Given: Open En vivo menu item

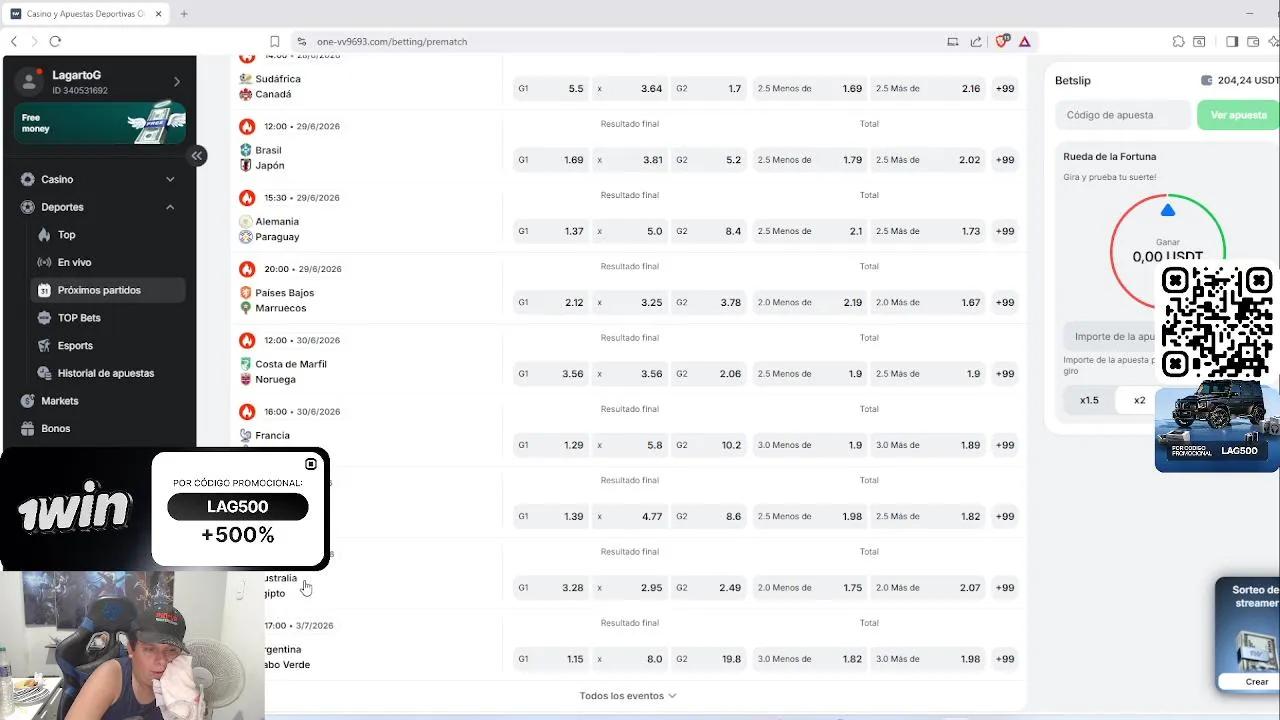Looking at the screenshot, I should 107,262.
